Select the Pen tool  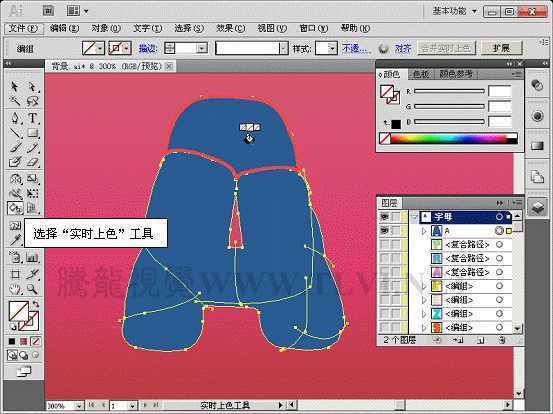pos(15,118)
